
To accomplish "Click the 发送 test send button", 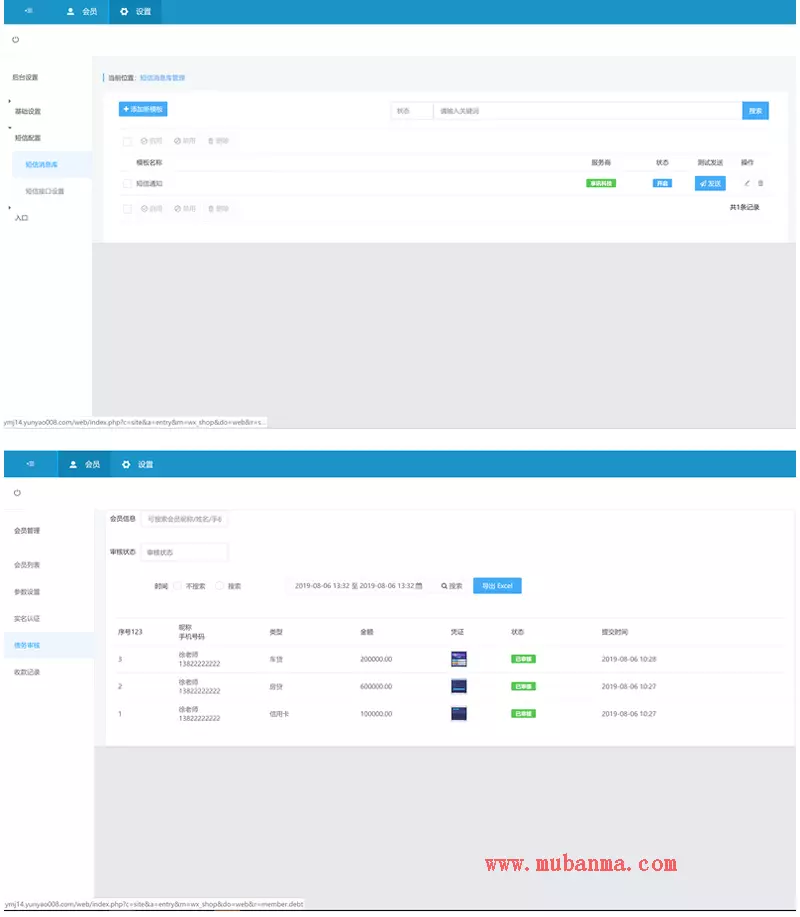I will tap(709, 183).
